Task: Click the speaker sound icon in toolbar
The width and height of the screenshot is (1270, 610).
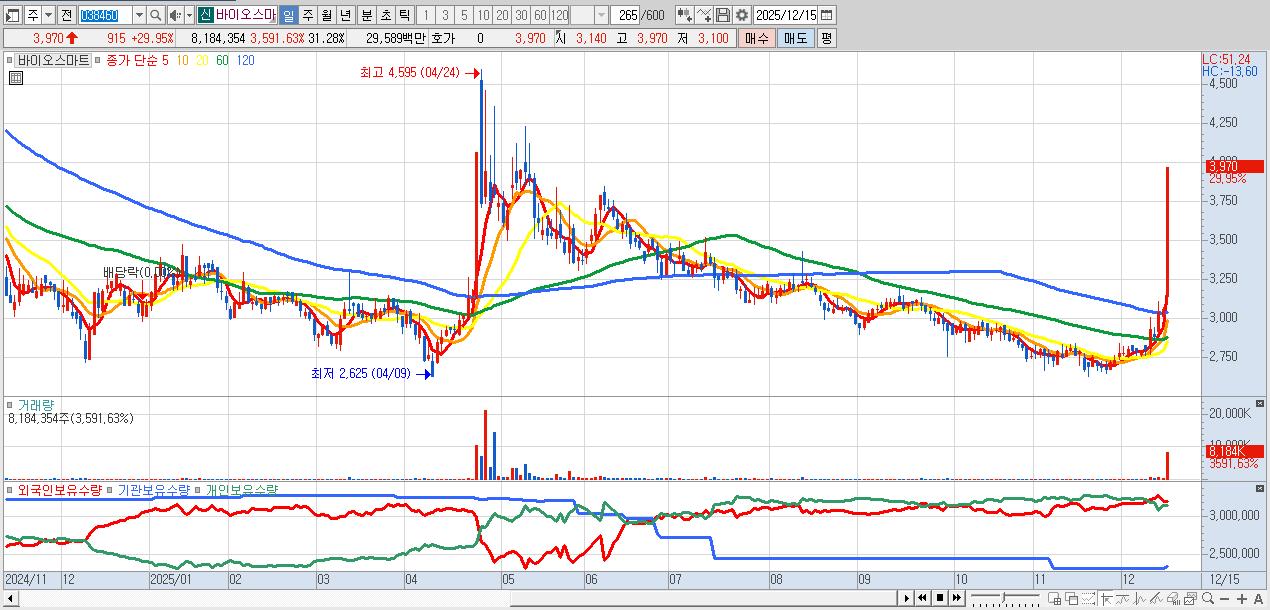Action: pyautogui.click(x=174, y=15)
